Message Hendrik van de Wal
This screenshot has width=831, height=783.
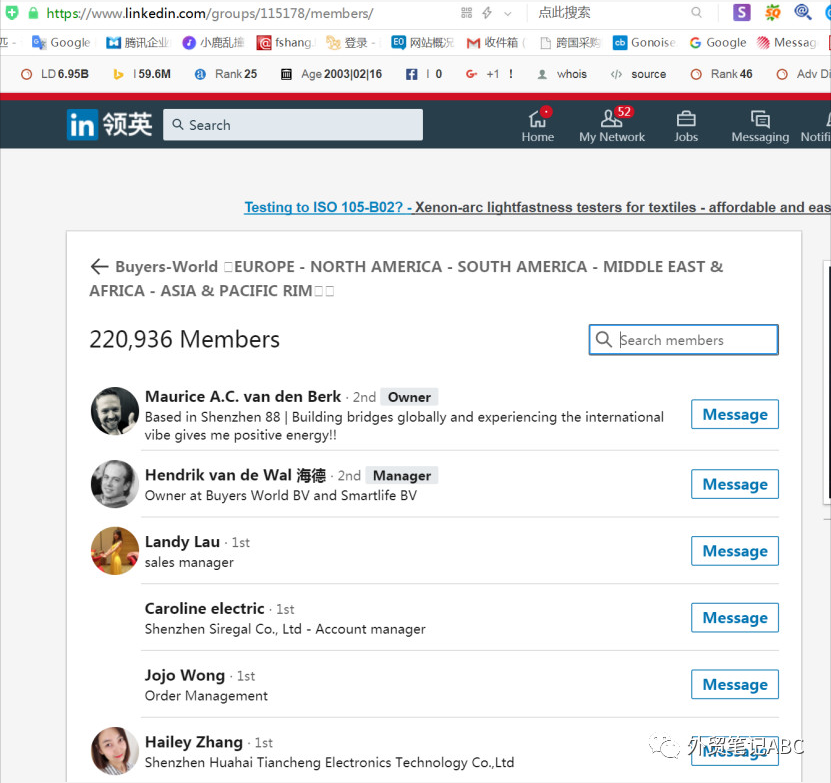[735, 484]
